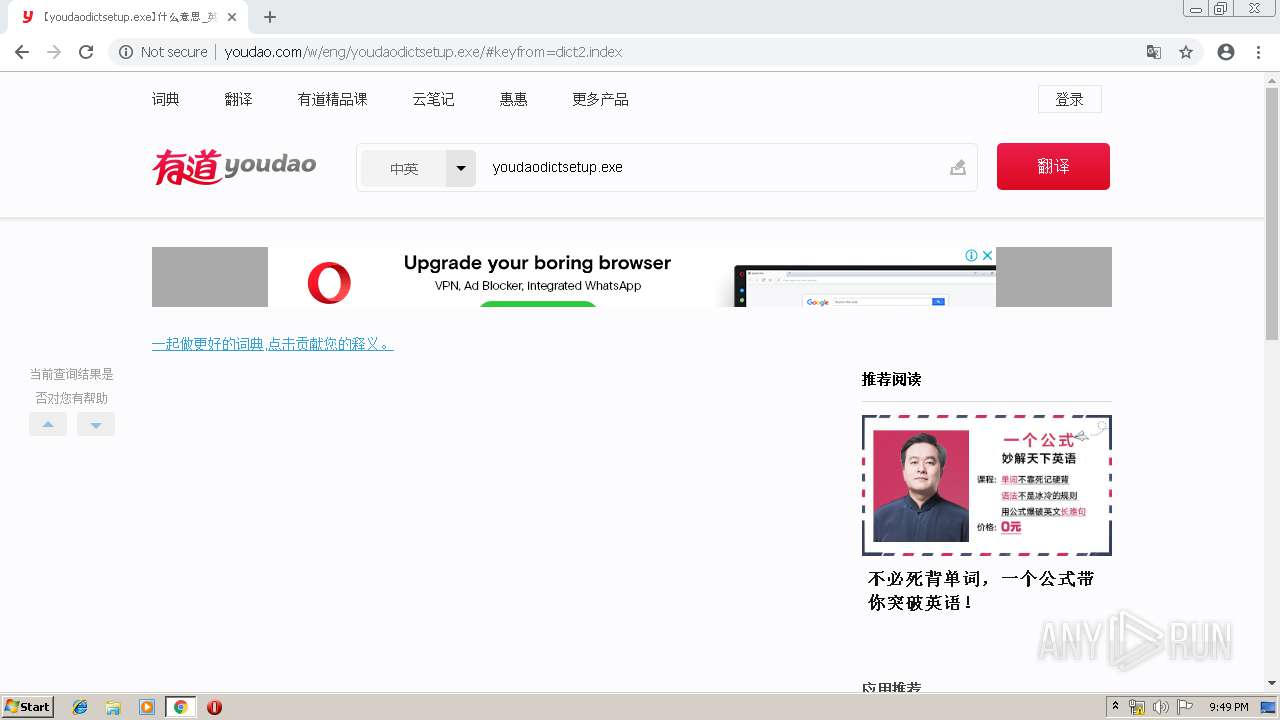Open Windows Explorer from the taskbar
Screen dimensions: 1280x720
(113, 707)
